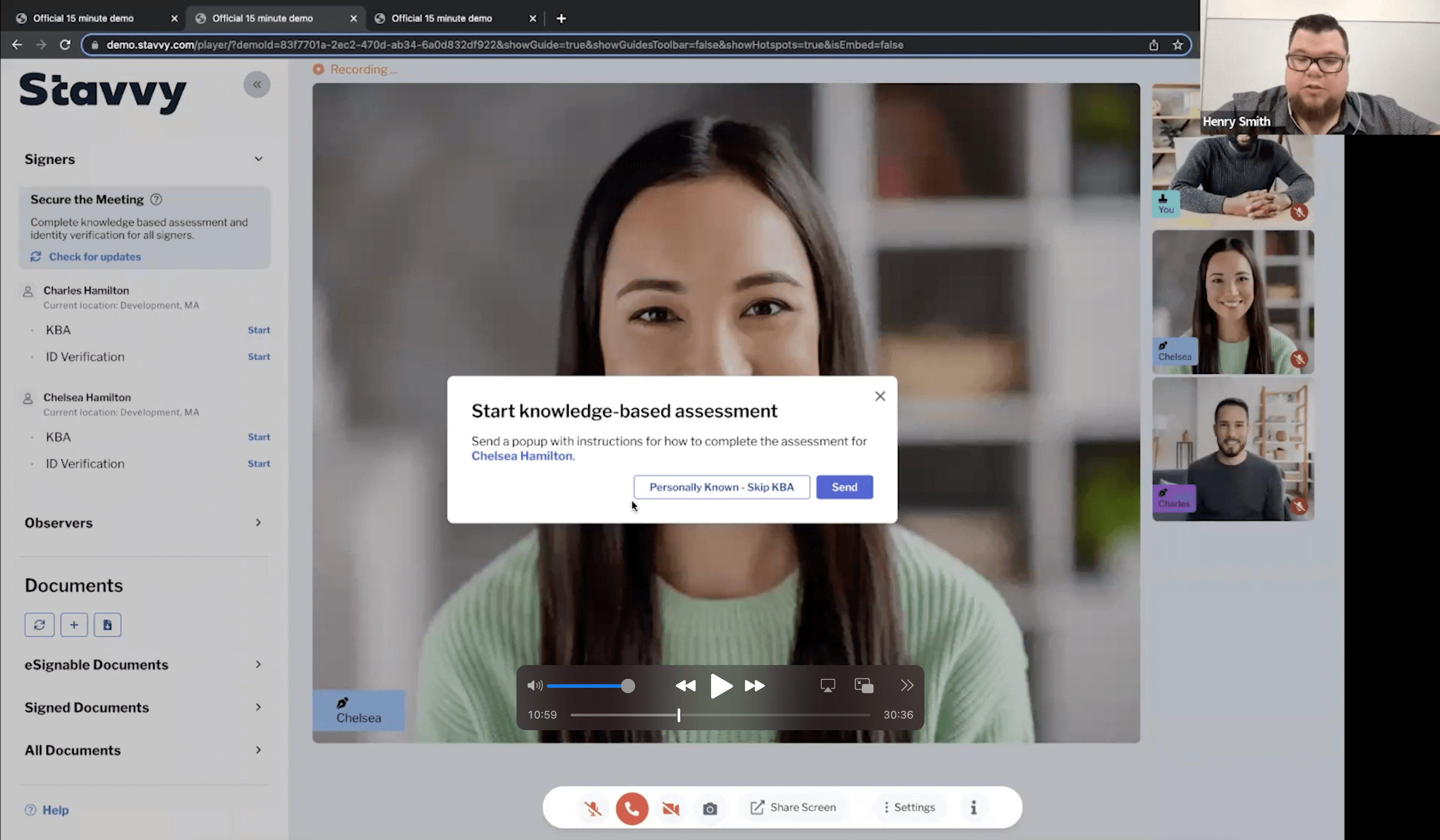1440x840 pixels.
Task: Click the snapshot camera icon
Action: (710, 808)
